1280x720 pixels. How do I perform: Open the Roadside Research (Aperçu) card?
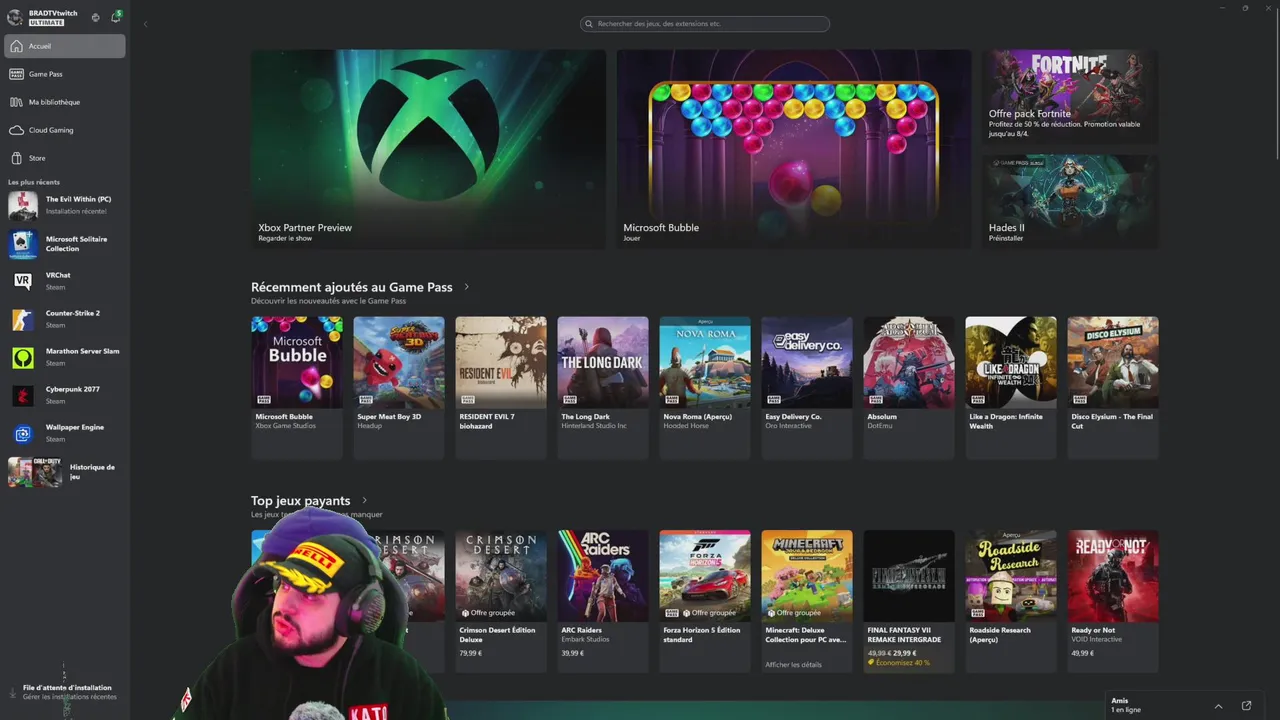1011,601
